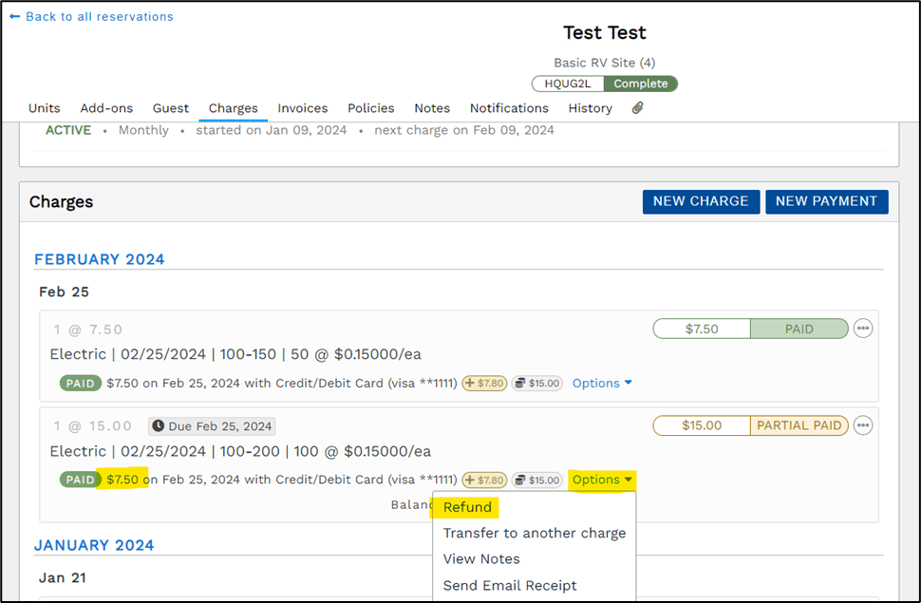The width and height of the screenshot is (921, 603).
Task: Switch to the Invoices tab
Action: point(302,108)
